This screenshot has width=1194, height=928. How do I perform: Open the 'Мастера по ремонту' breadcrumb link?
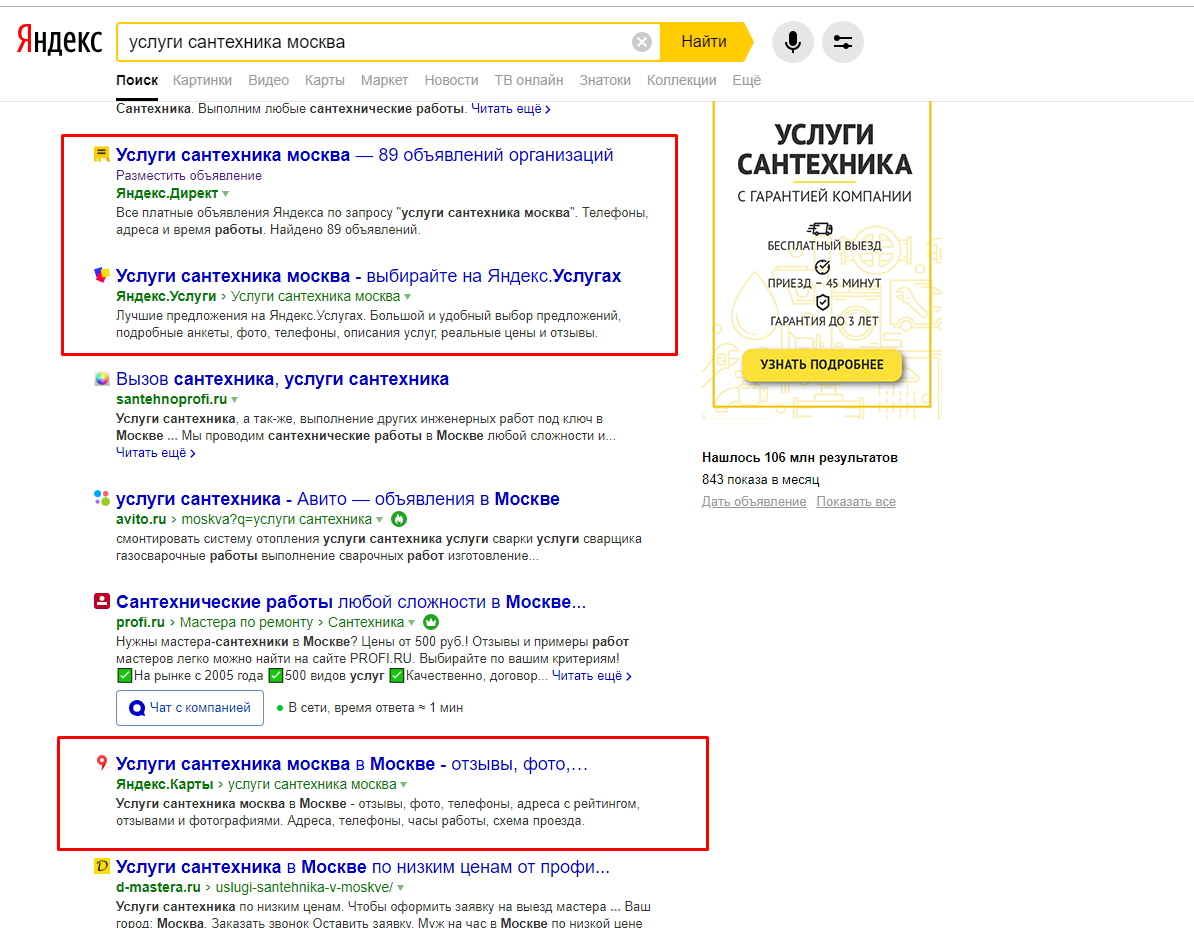pyautogui.click(x=246, y=622)
